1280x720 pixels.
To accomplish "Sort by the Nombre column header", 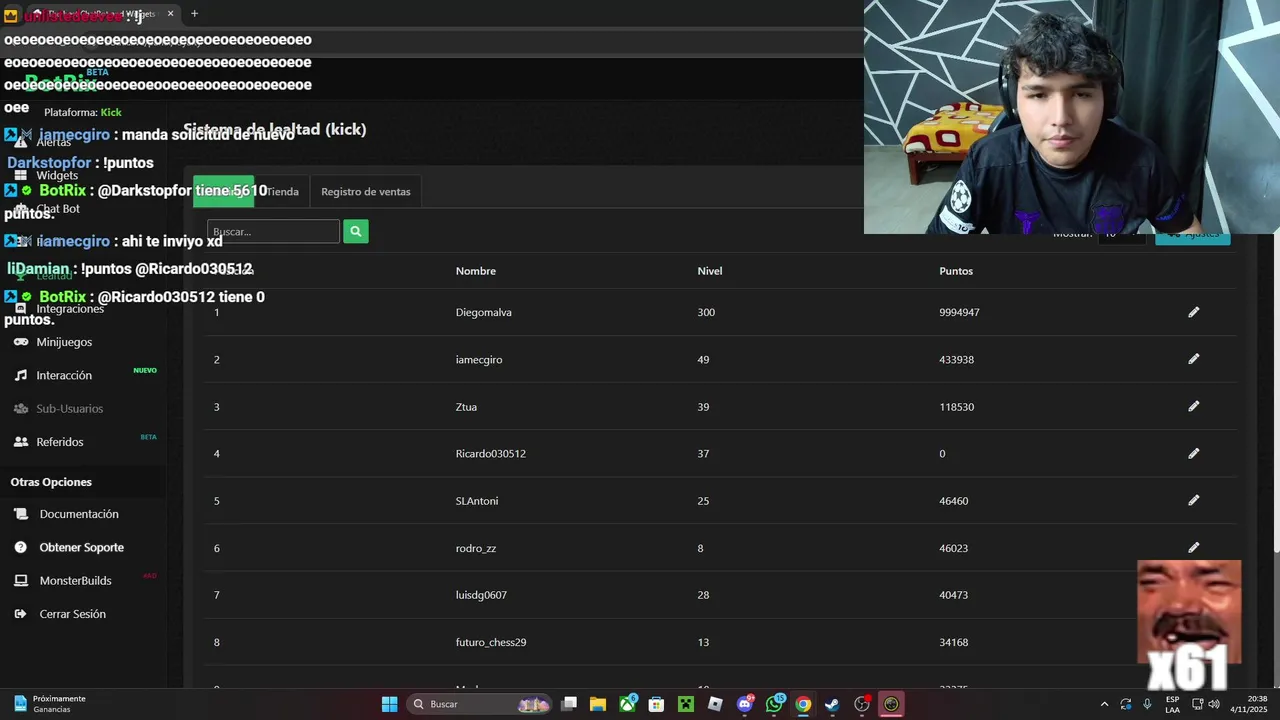I will 476,271.
